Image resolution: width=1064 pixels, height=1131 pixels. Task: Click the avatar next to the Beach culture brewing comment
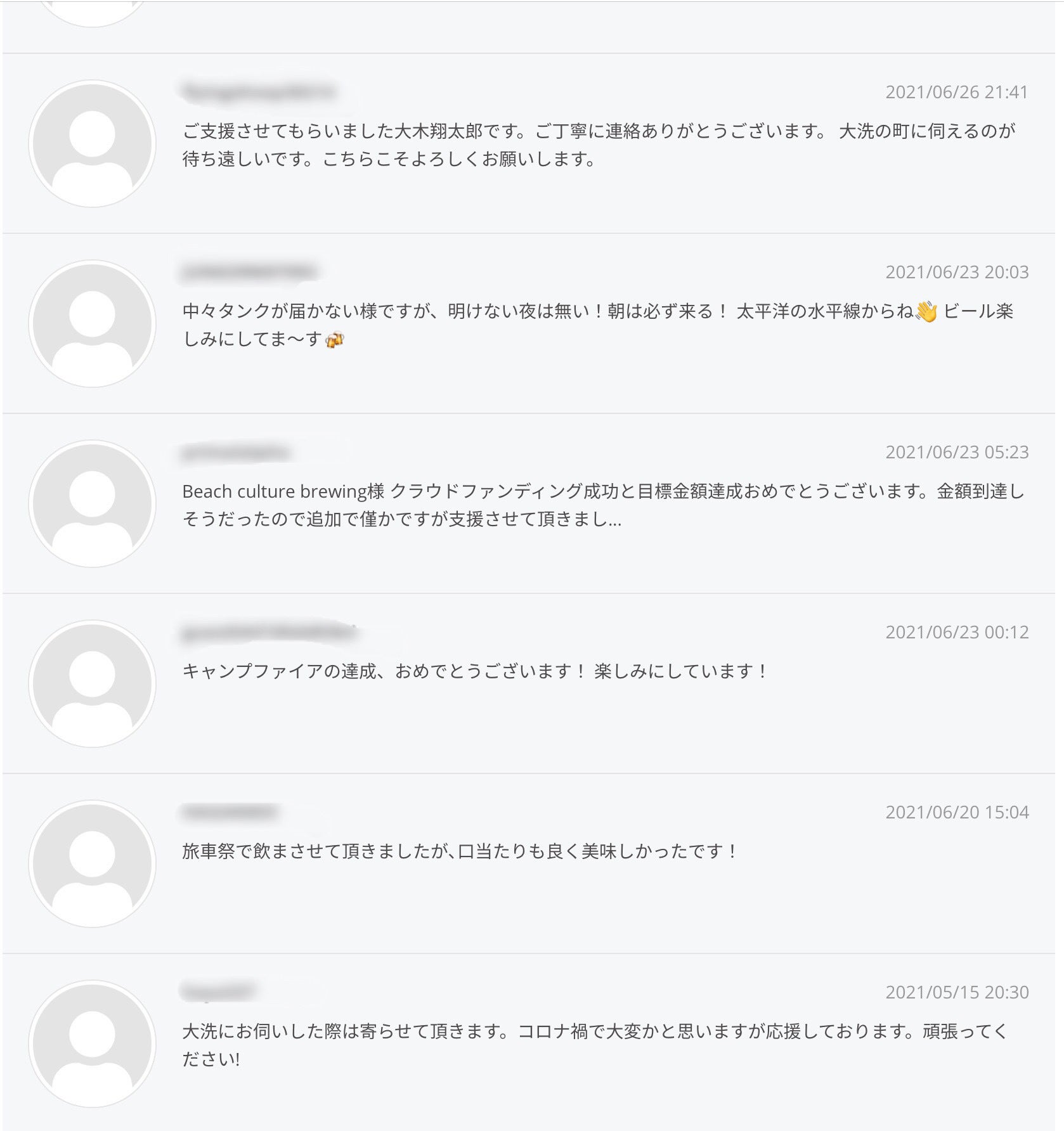(x=92, y=504)
